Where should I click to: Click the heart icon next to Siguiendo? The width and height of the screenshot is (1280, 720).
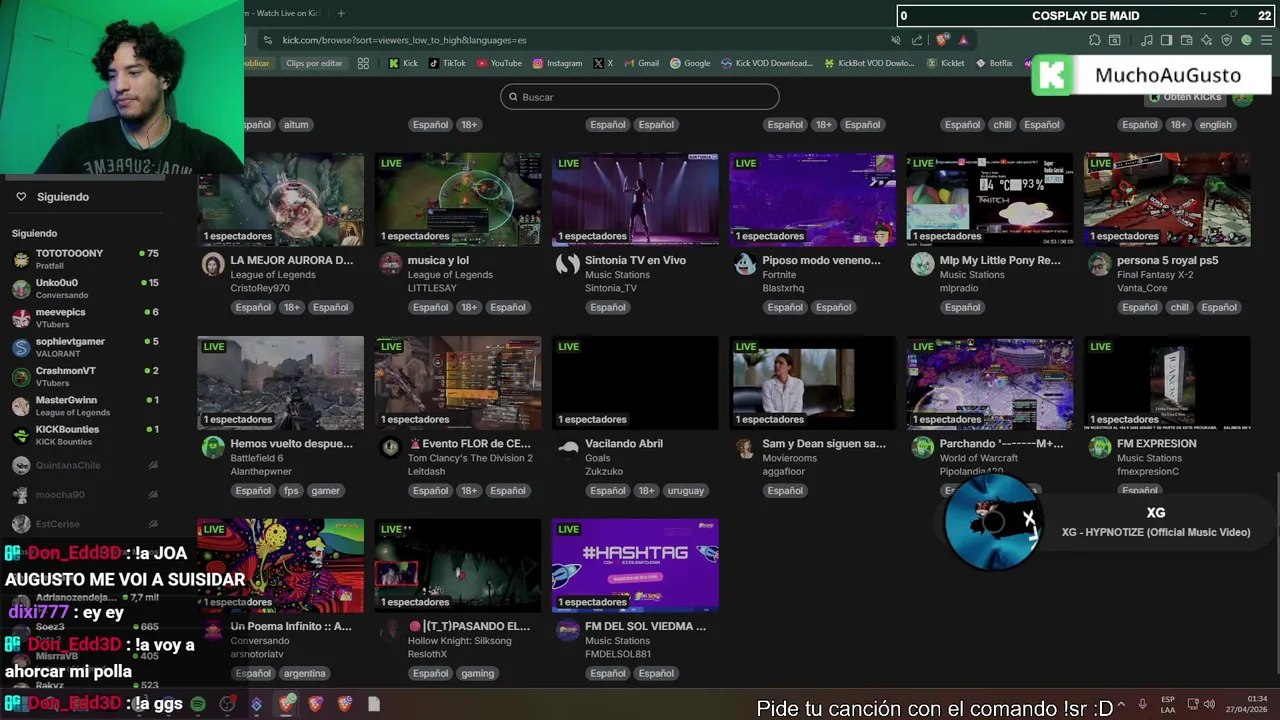coord(21,197)
